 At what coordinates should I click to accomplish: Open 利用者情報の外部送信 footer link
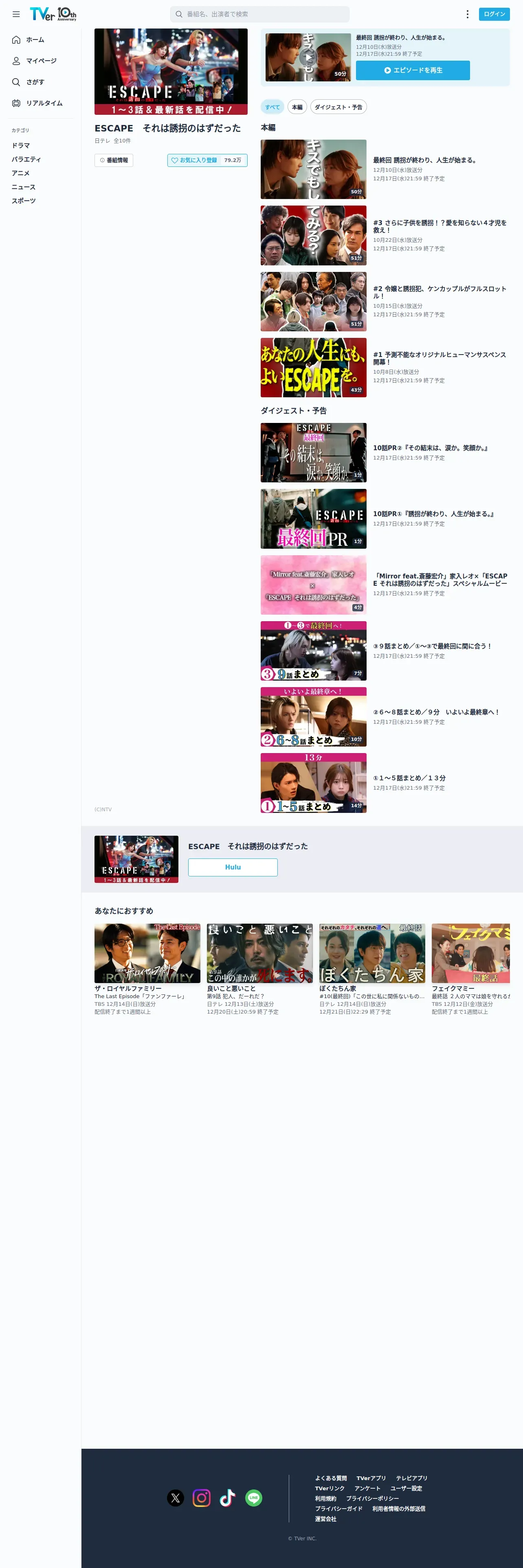pos(399,1509)
